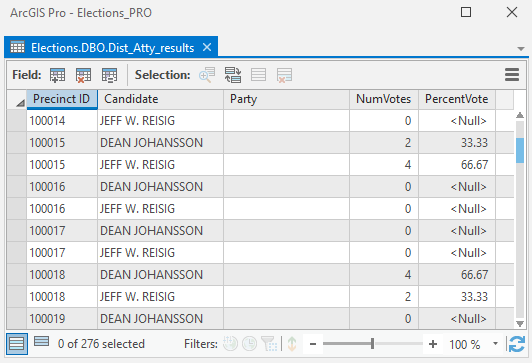This screenshot has width=532, height=363.
Task: Click the vertical arrows icon beside Filters
Action: tap(292, 344)
